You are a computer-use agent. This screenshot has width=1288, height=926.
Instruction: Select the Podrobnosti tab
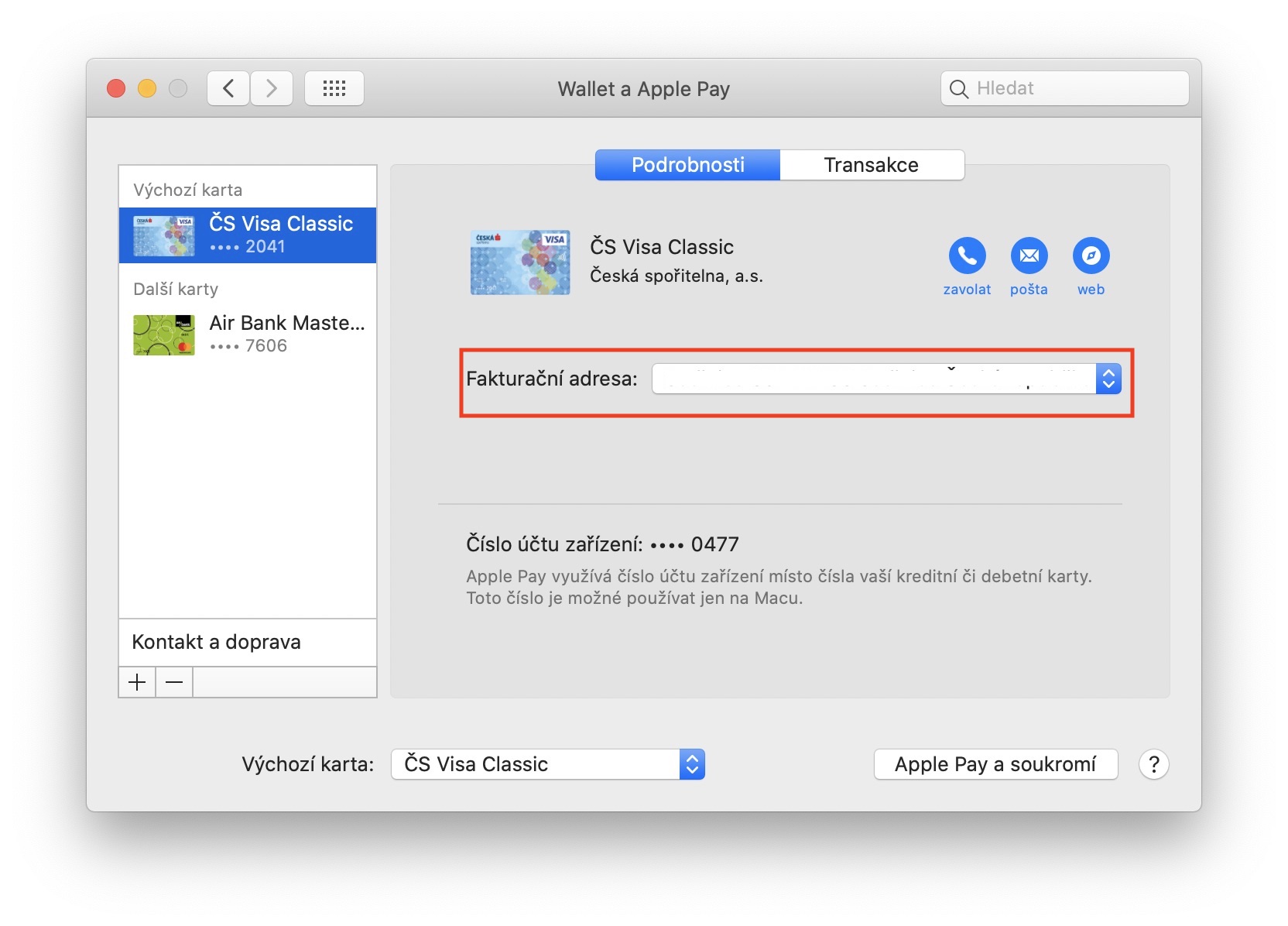point(687,165)
